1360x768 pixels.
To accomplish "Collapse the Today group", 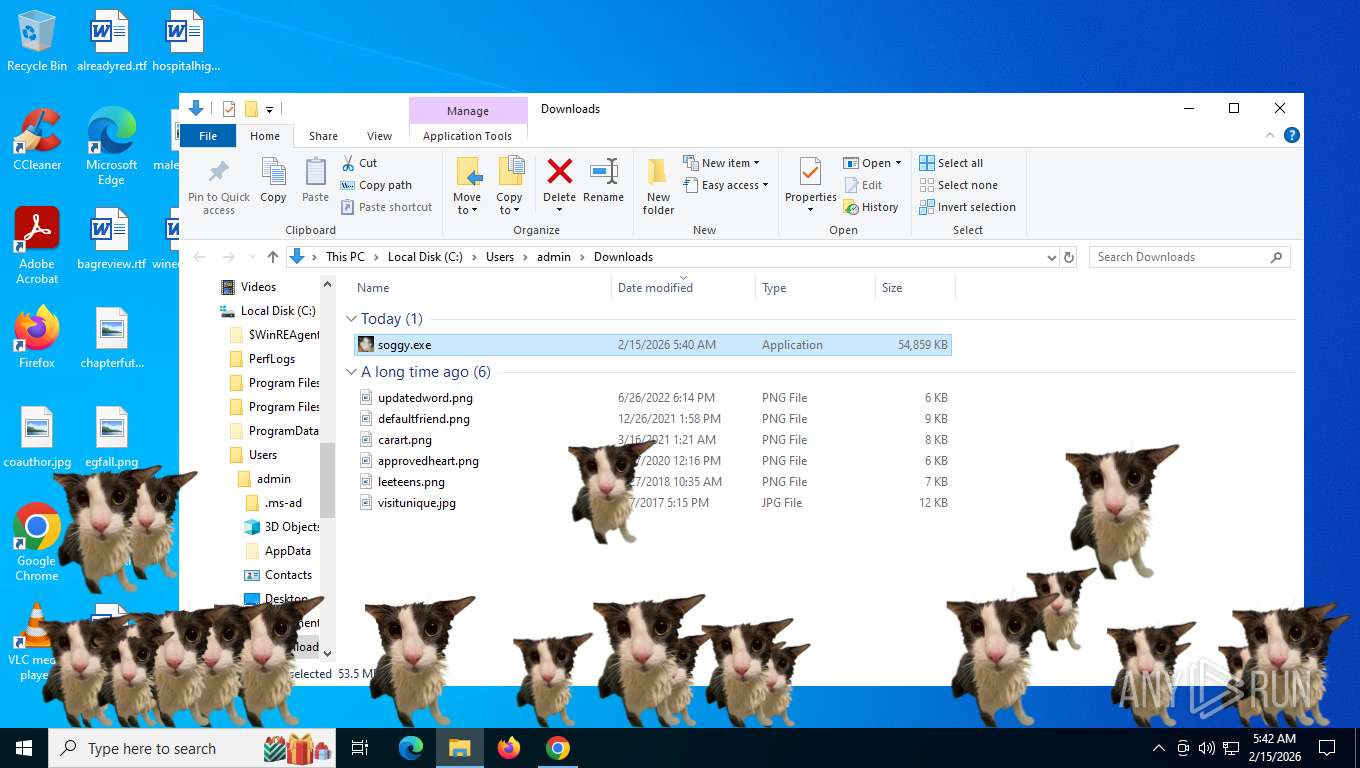I will pyautogui.click(x=351, y=319).
